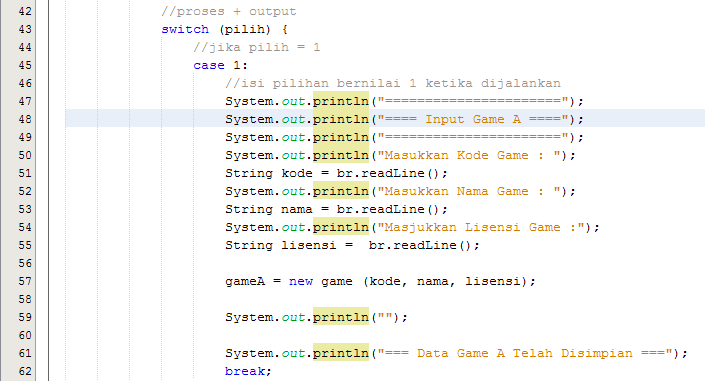Click line number 42 in the gutter
Viewport: 705px width, 381px height.
click(x=25, y=11)
